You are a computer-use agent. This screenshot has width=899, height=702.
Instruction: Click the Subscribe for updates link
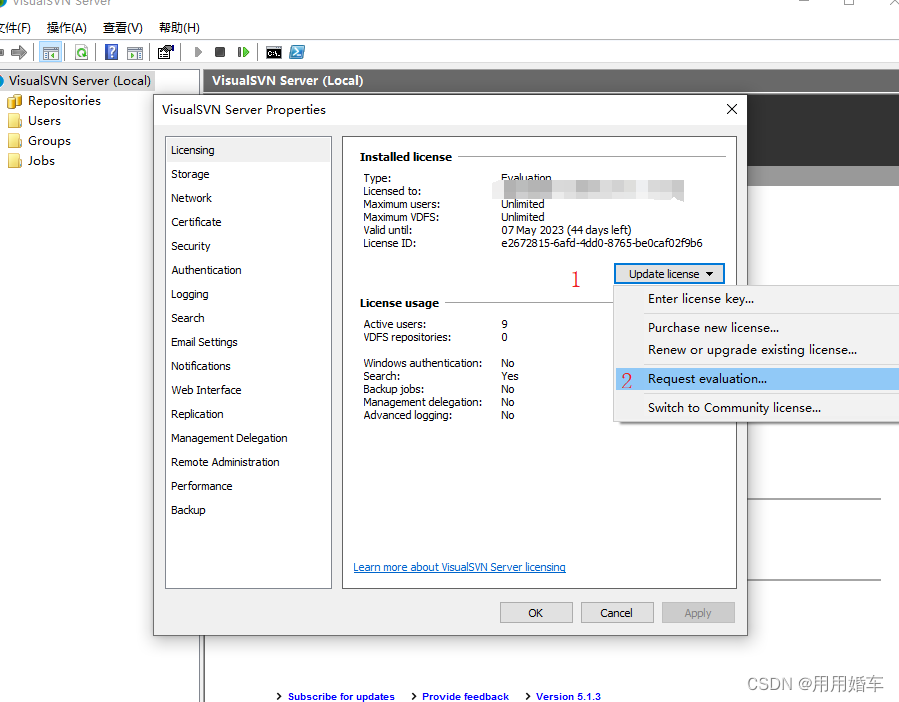[x=341, y=696]
